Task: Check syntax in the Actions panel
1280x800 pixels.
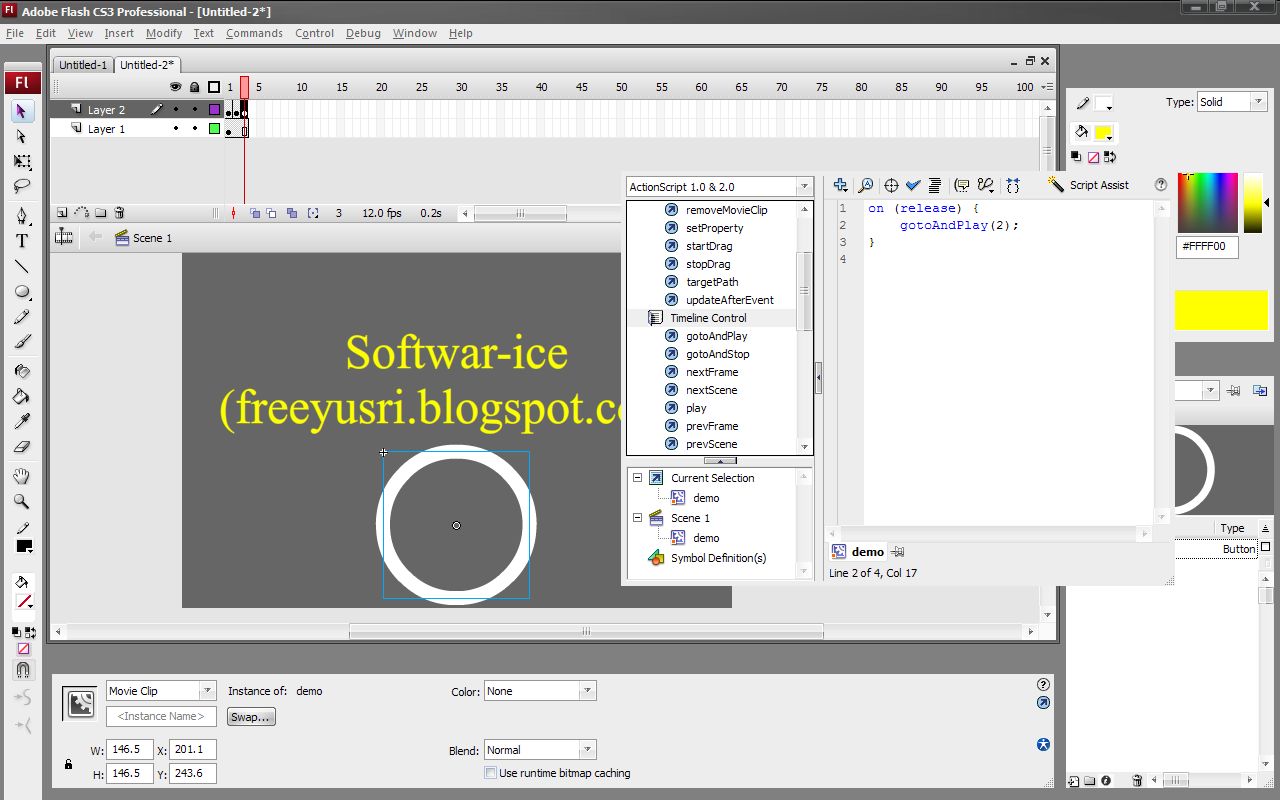Action: [x=913, y=185]
